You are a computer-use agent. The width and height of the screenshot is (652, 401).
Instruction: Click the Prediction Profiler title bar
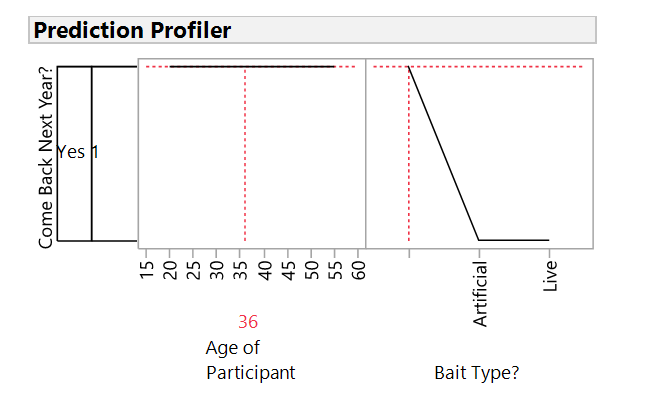point(313,30)
